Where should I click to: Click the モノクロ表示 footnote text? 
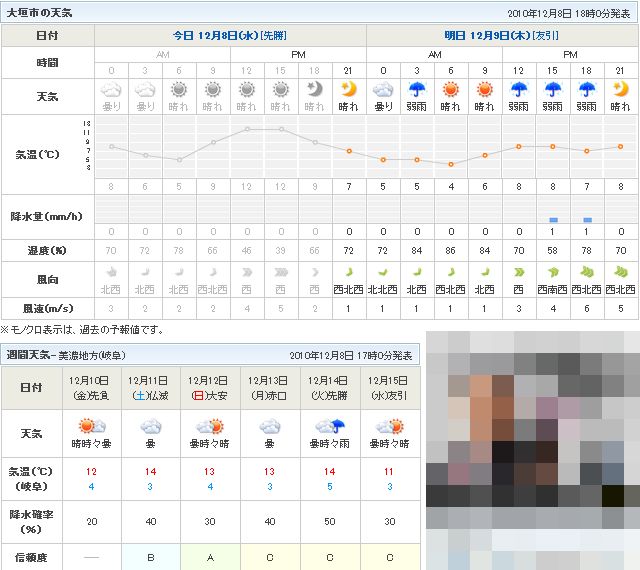pyautogui.click(x=82, y=330)
